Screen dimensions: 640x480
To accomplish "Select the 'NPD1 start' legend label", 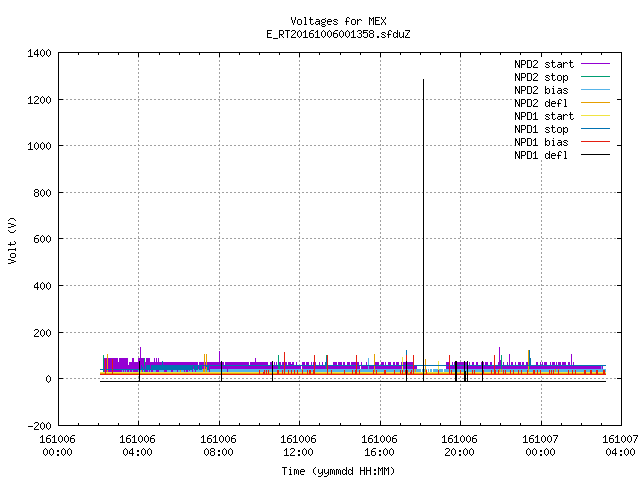I will pyautogui.click(x=544, y=116).
